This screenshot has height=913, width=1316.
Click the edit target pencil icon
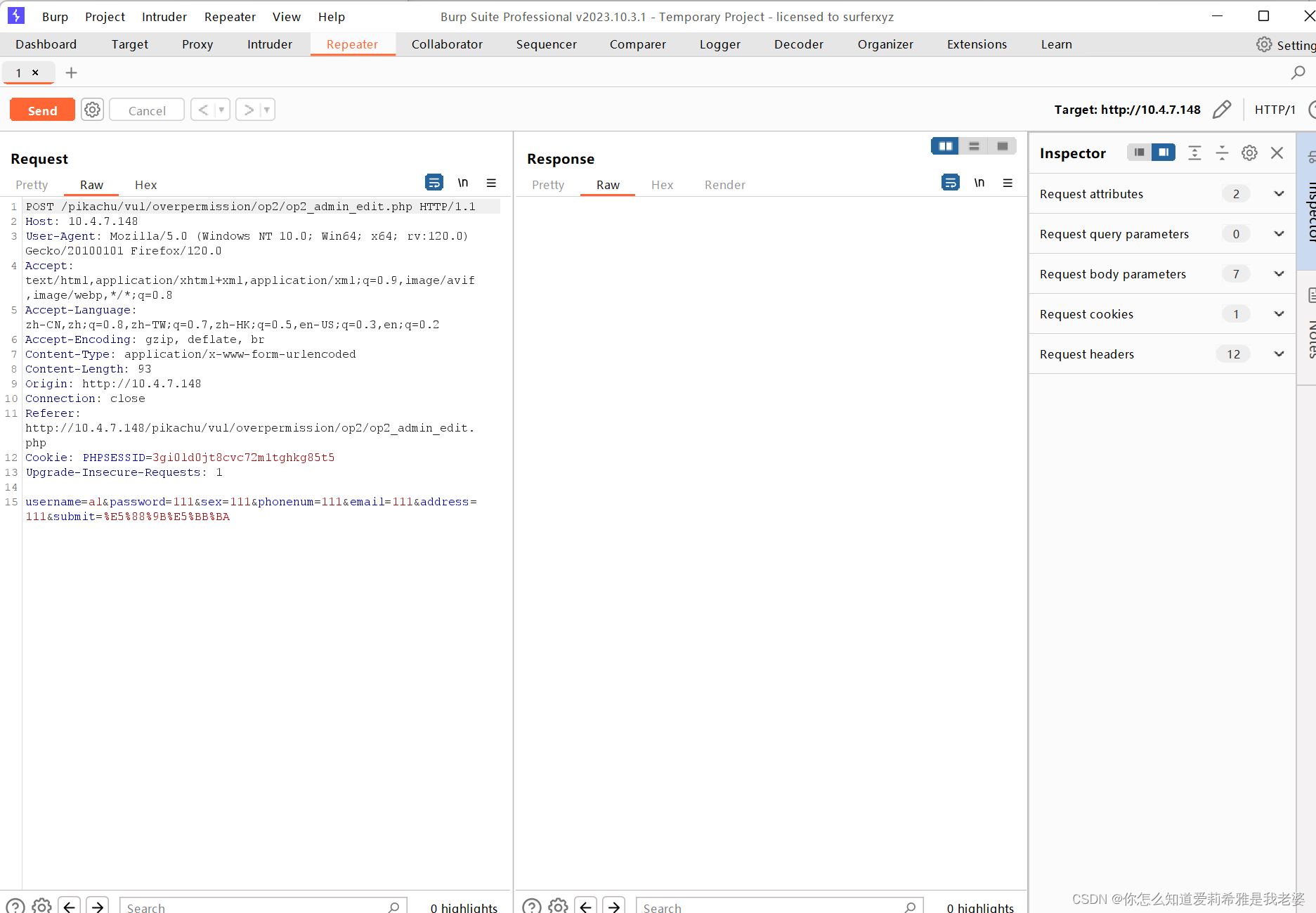1222,109
